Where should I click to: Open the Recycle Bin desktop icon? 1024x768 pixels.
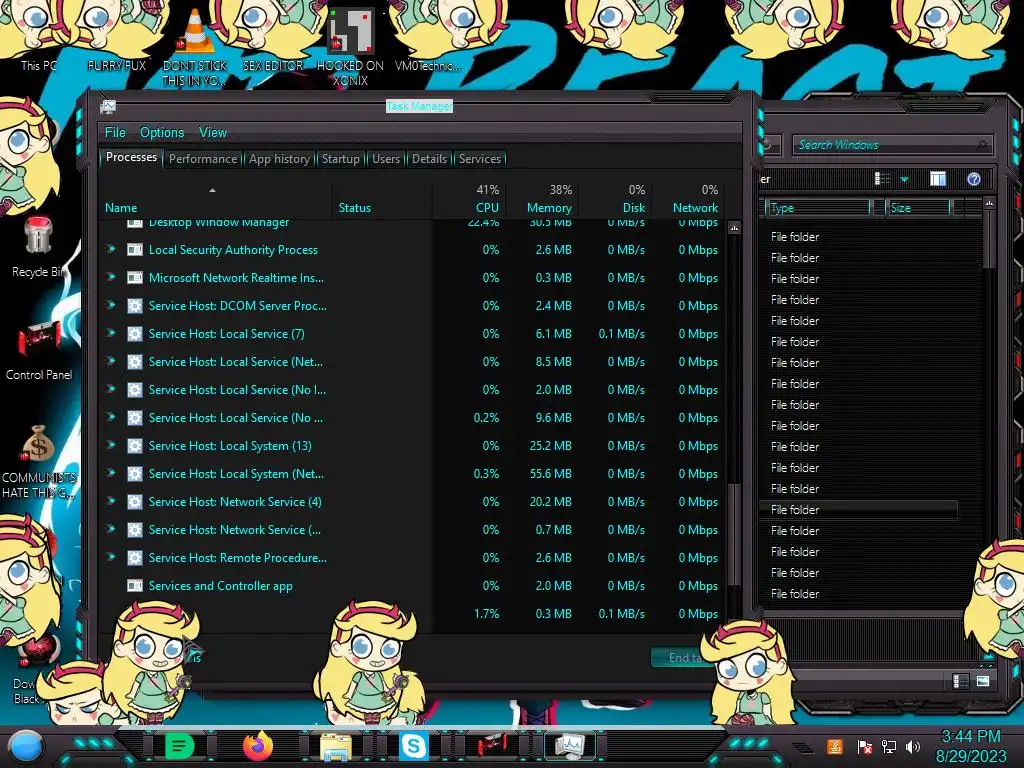tap(39, 247)
